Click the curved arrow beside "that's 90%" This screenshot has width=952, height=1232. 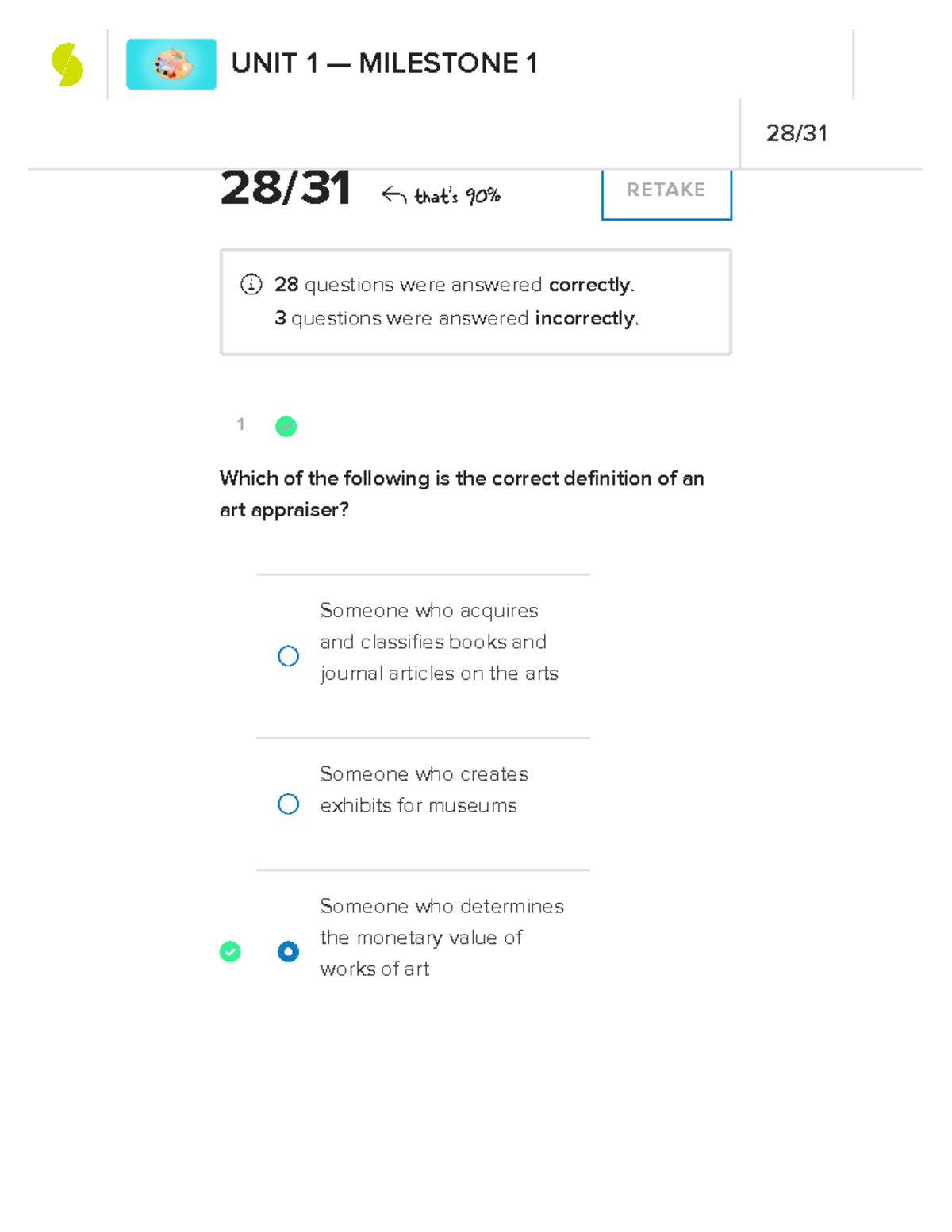(x=393, y=194)
